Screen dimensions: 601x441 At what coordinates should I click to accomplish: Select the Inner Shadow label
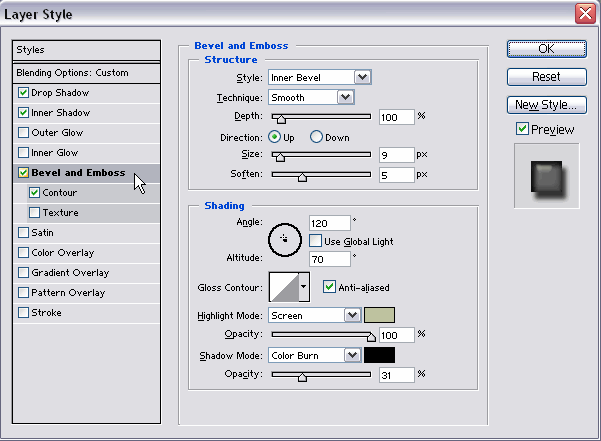[61, 113]
